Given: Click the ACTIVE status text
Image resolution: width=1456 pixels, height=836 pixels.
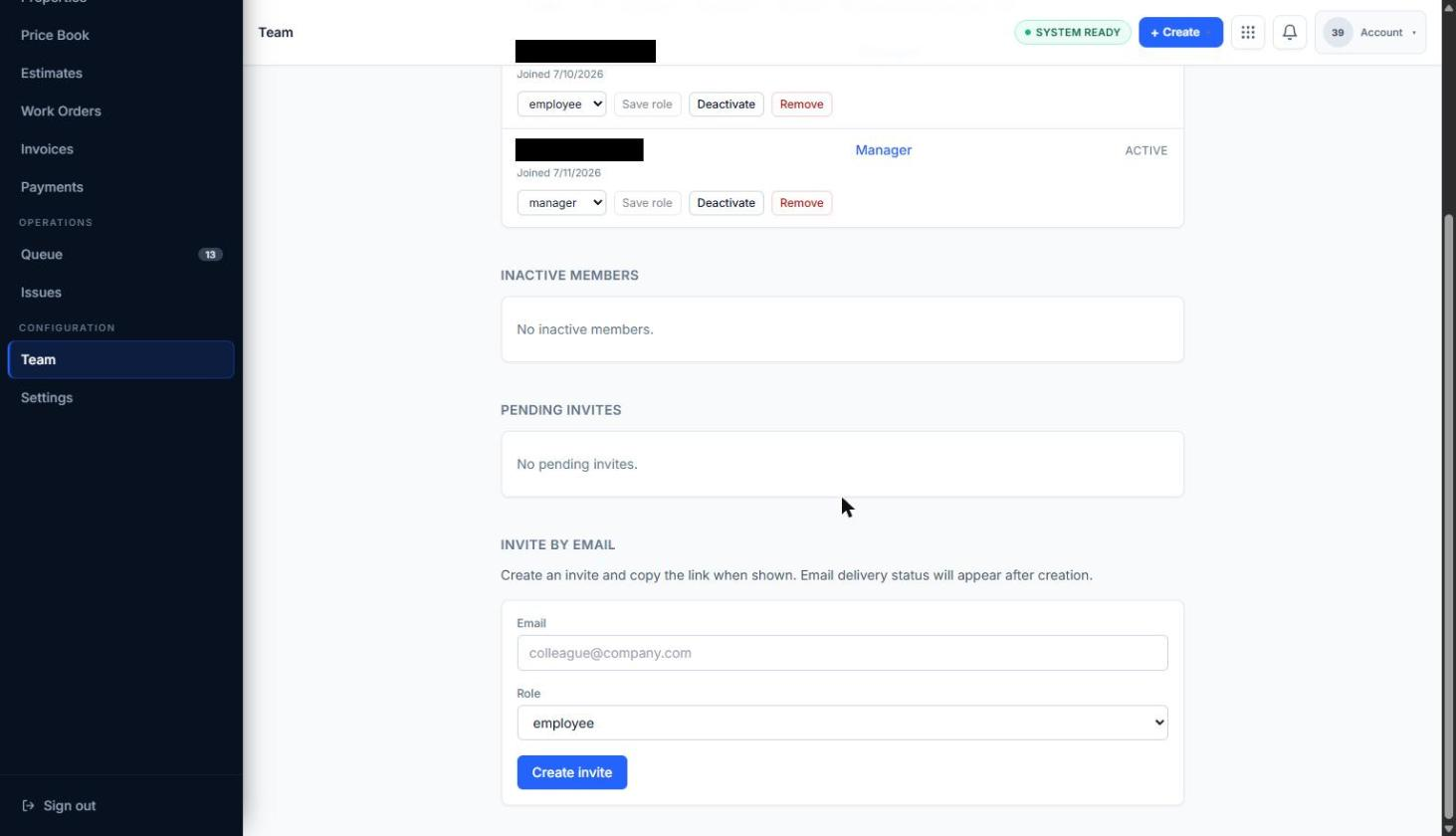Looking at the screenshot, I should click(1146, 150).
